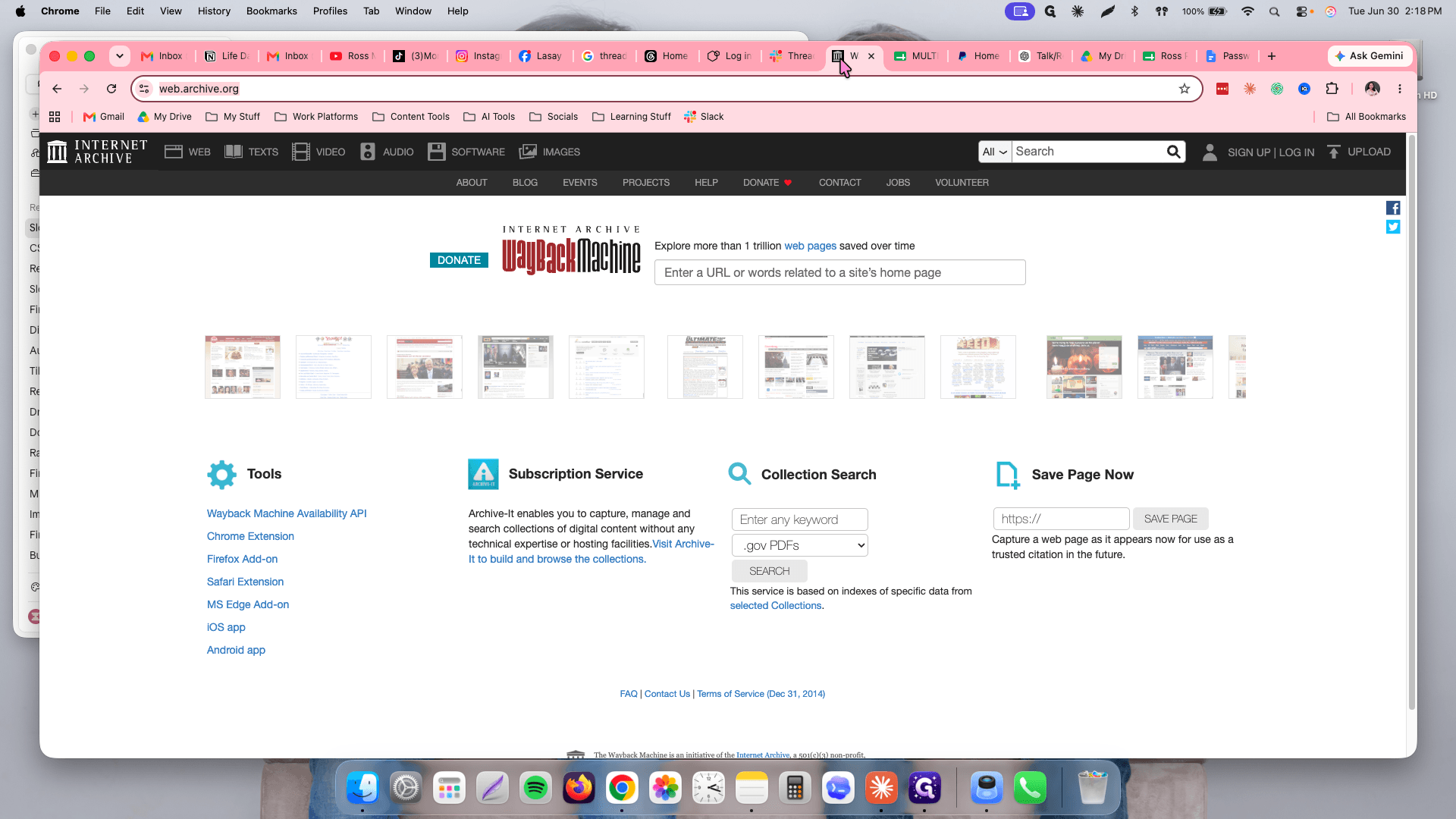Click Ask Gemini button
This screenshot has width=1456, height=819.
tap(1370, 56)
